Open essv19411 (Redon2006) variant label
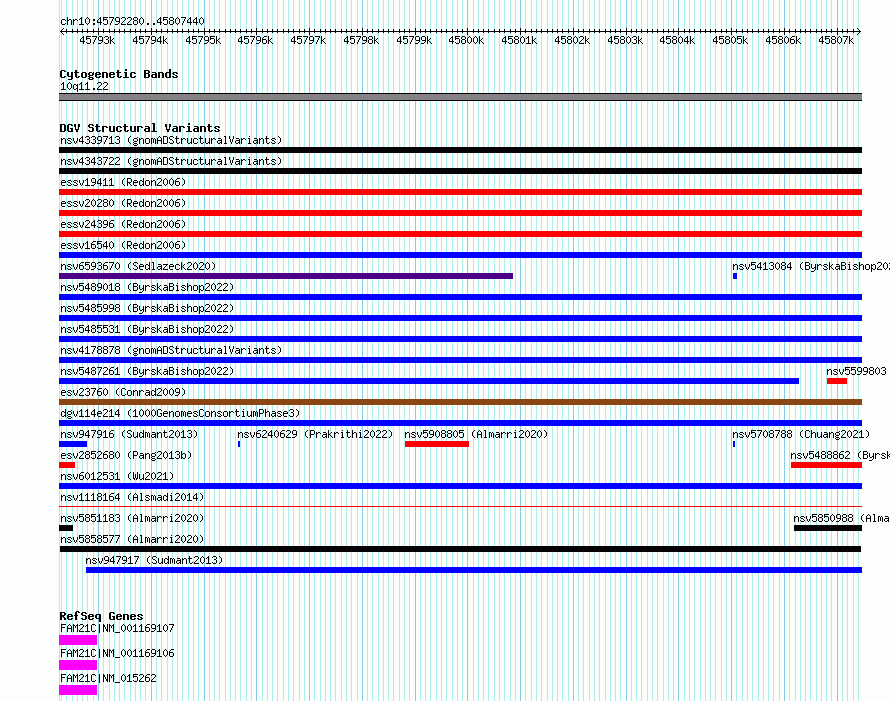The image size is (890, 701). coord(123,182)
